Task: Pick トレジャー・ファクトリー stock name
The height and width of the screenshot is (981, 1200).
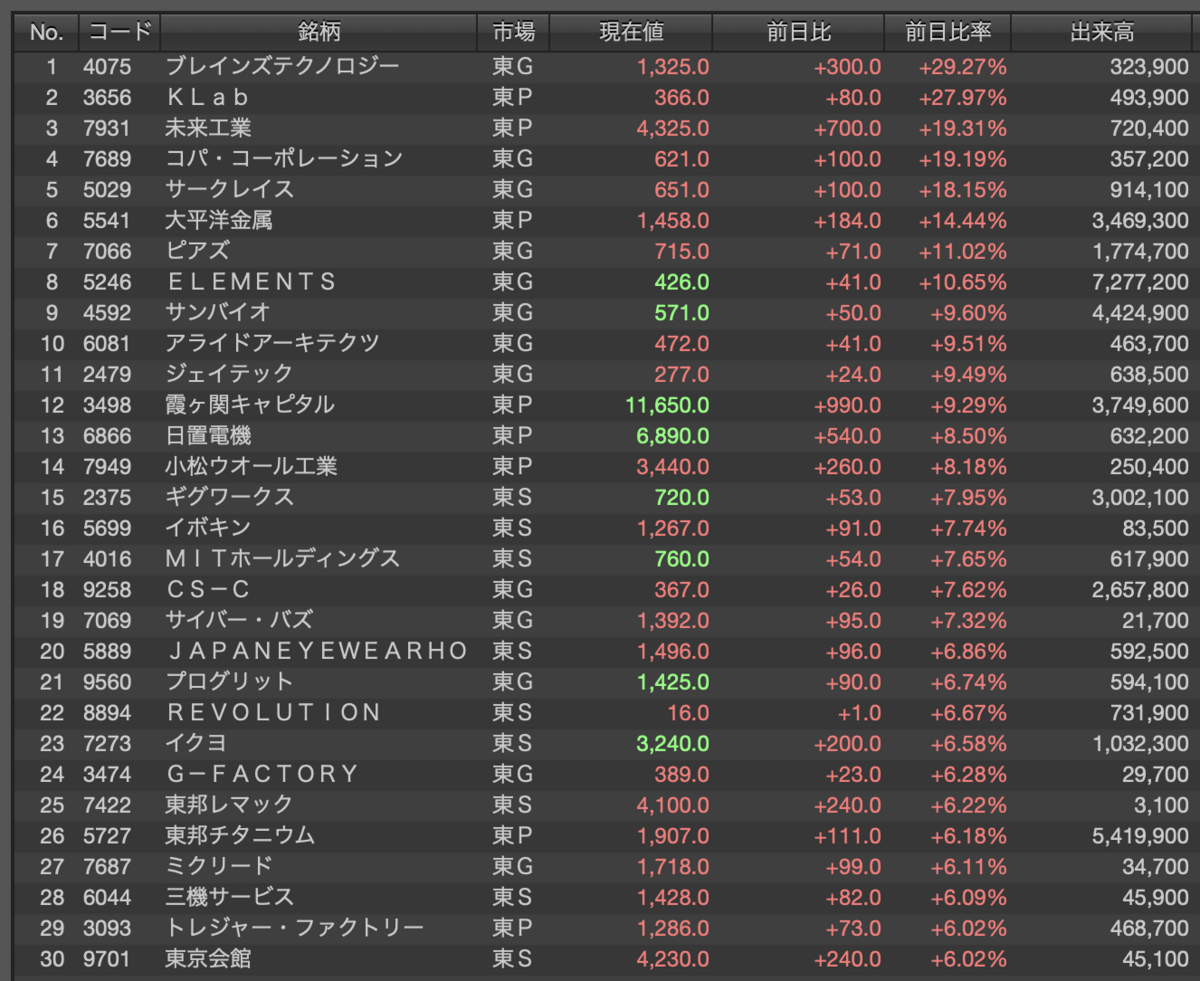Action: point(294,928)
